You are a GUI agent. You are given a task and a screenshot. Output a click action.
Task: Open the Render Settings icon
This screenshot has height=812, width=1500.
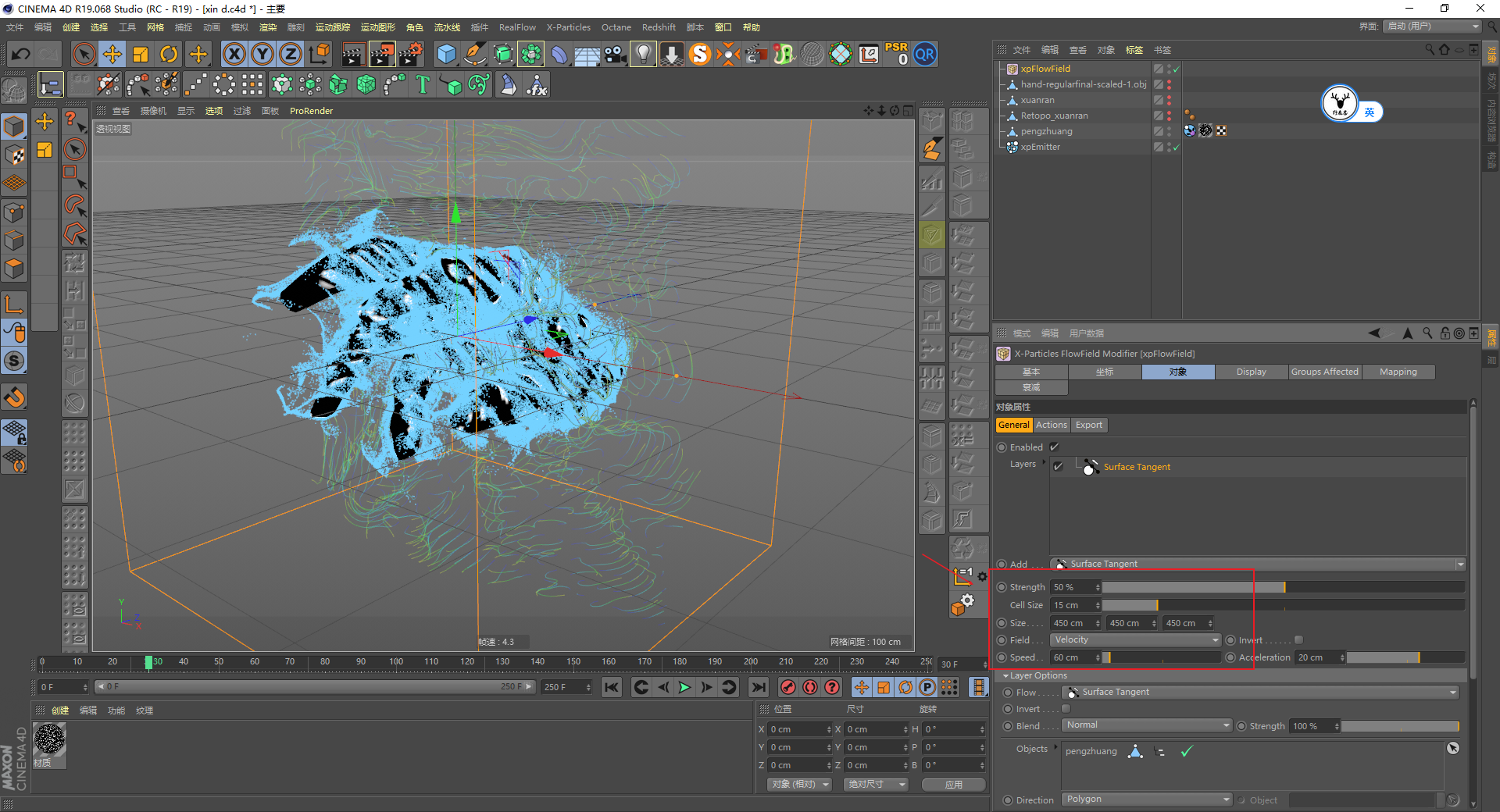[x=411, y=54]
